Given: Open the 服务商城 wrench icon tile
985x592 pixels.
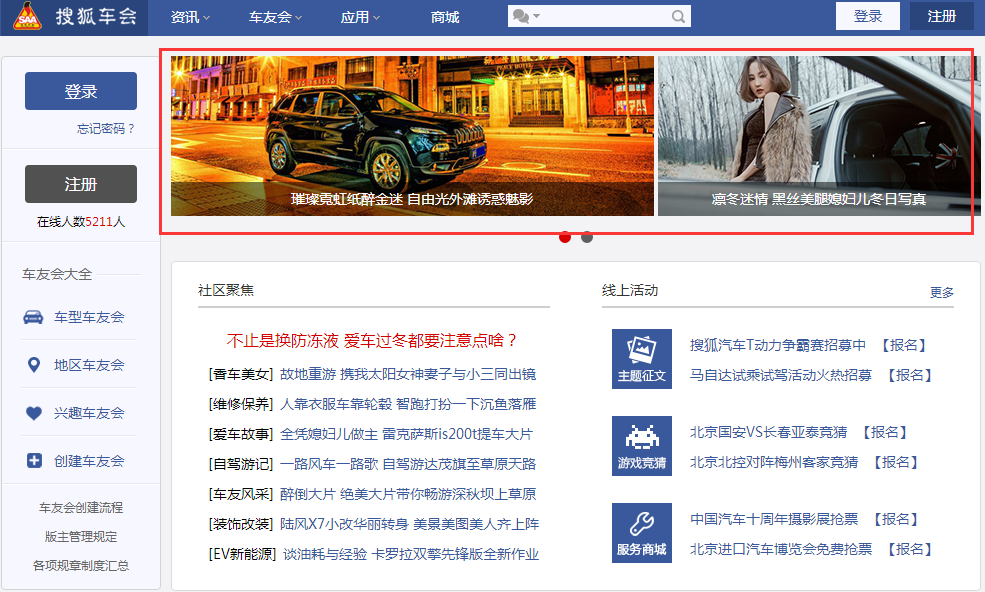Looking at the screenshot, I should [x=641, y=532].
